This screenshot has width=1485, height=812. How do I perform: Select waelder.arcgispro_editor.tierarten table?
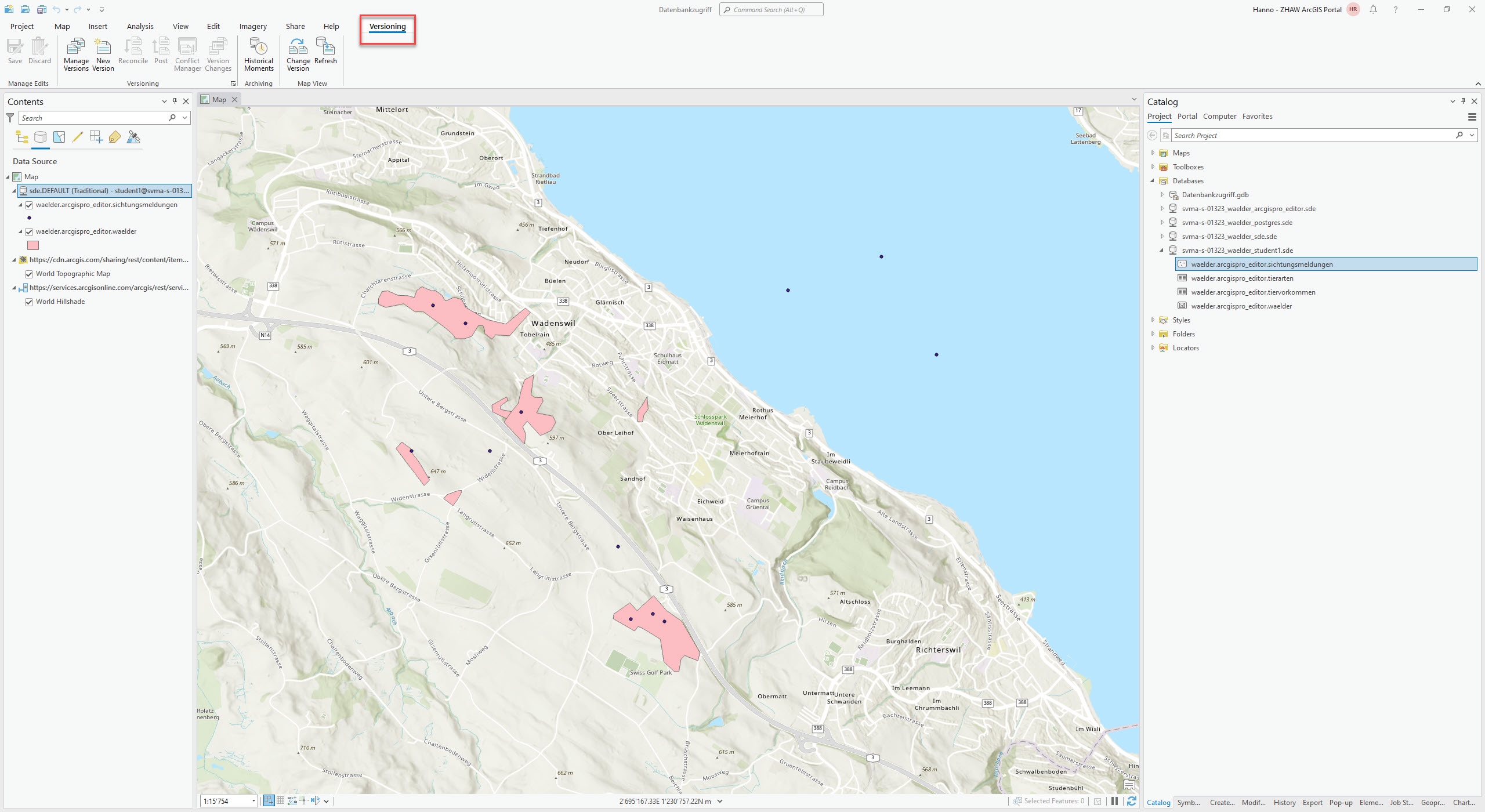1242,278
